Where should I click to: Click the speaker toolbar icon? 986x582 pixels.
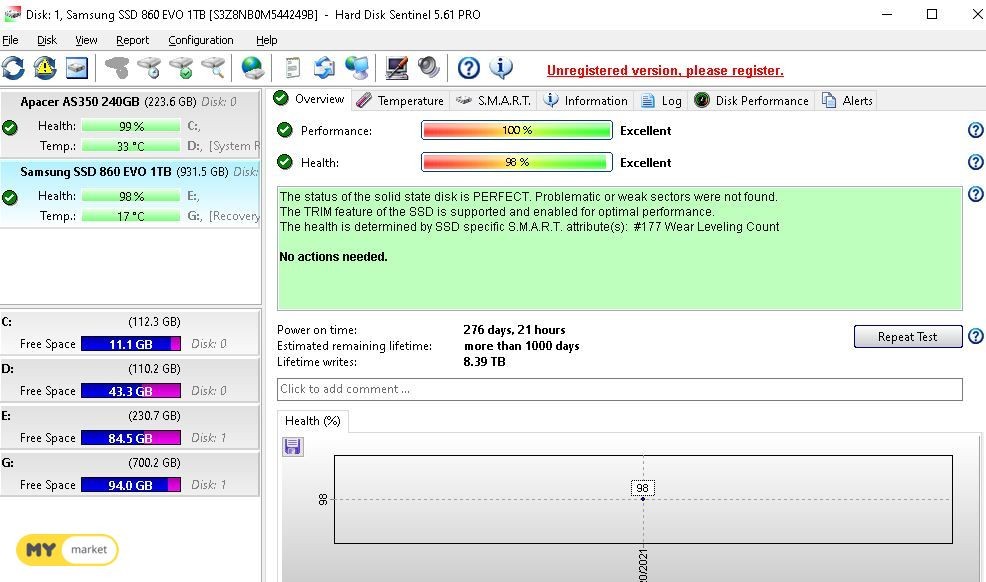[428, 68]
